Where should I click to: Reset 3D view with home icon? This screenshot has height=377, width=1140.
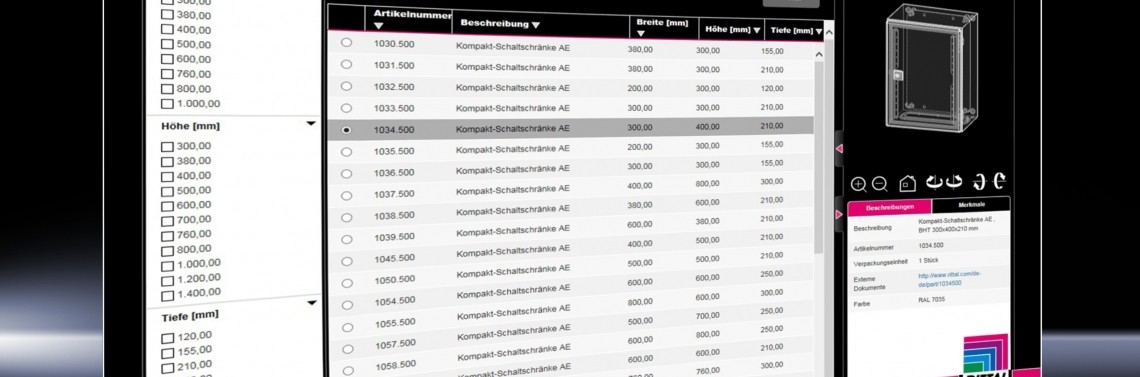(x=907, y=183)
